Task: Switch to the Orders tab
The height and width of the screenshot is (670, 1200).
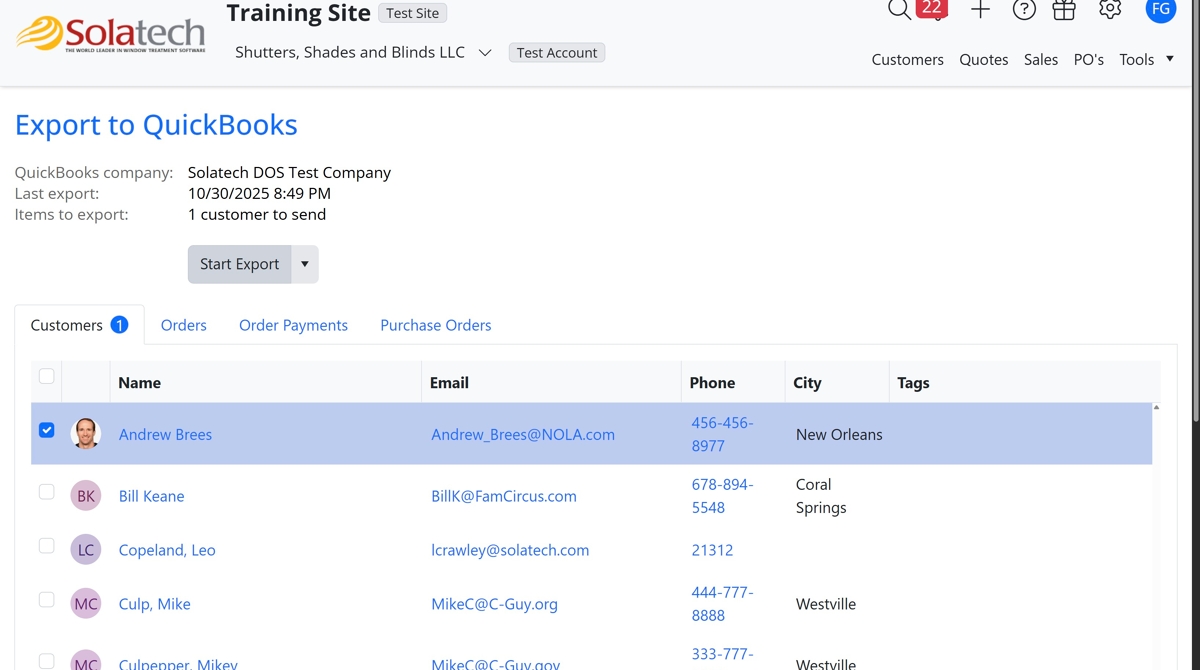Action: (x=184, y=325)
